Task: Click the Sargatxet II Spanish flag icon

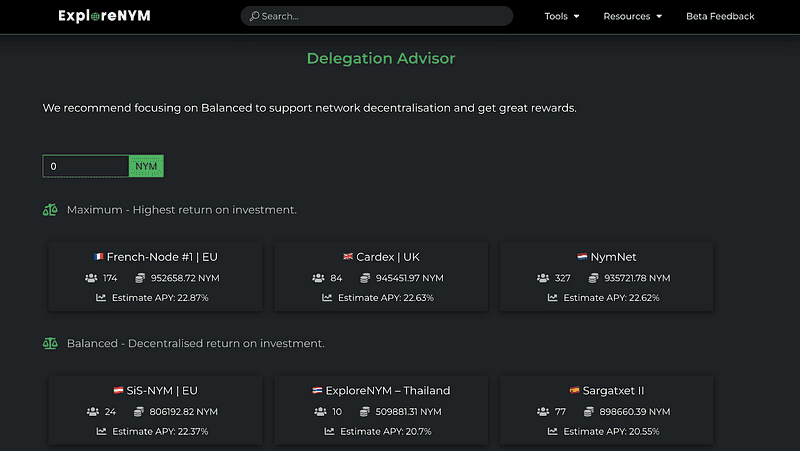Action: pos(574,391)
